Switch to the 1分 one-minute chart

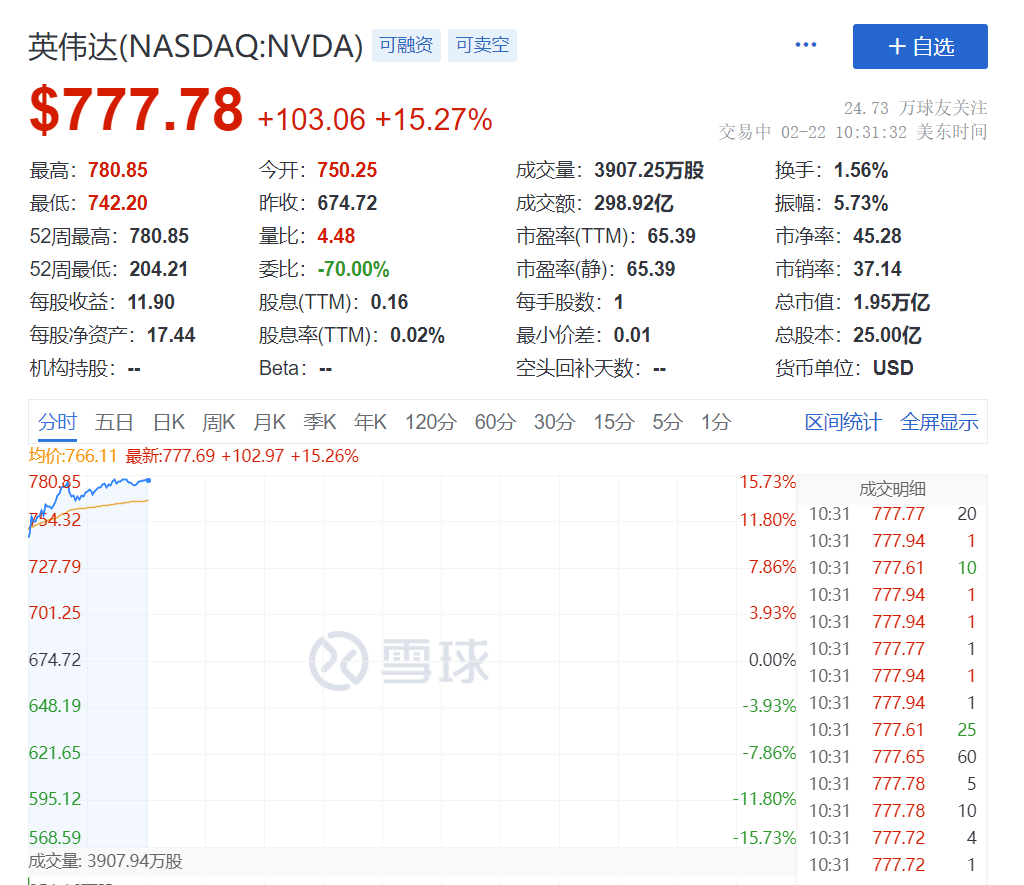click(714, 422)
